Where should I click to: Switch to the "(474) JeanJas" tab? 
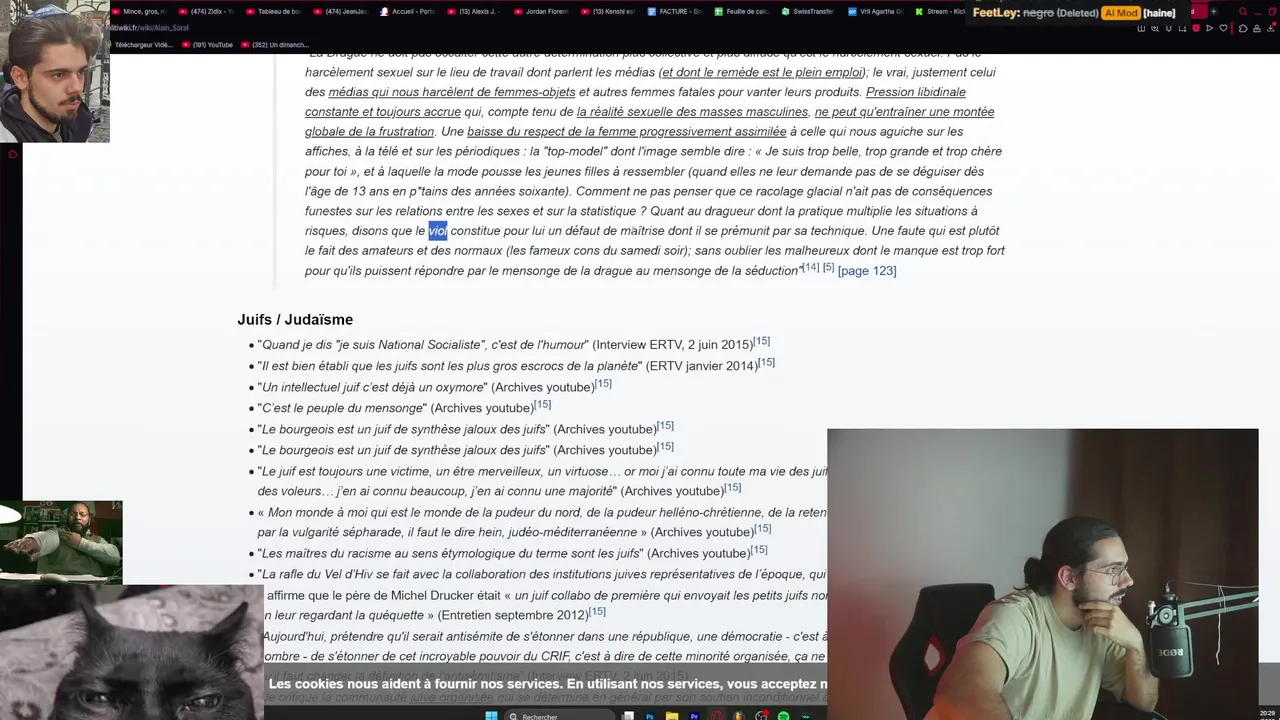[340, 12]
